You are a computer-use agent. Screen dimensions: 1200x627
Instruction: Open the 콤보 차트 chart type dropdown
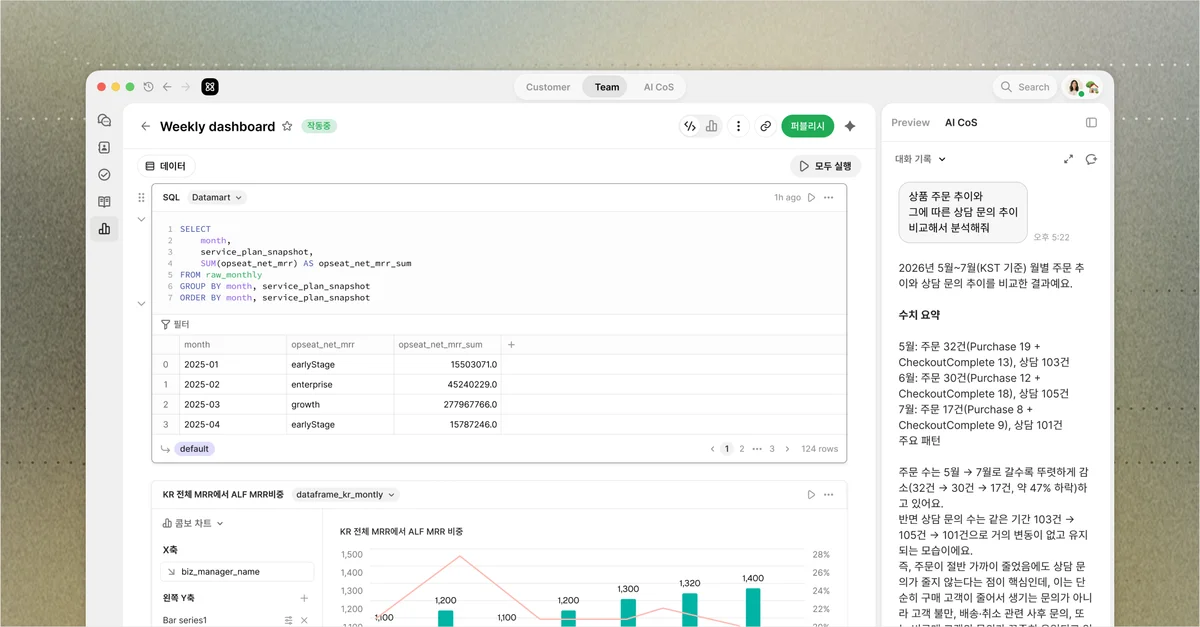[193, 523]
